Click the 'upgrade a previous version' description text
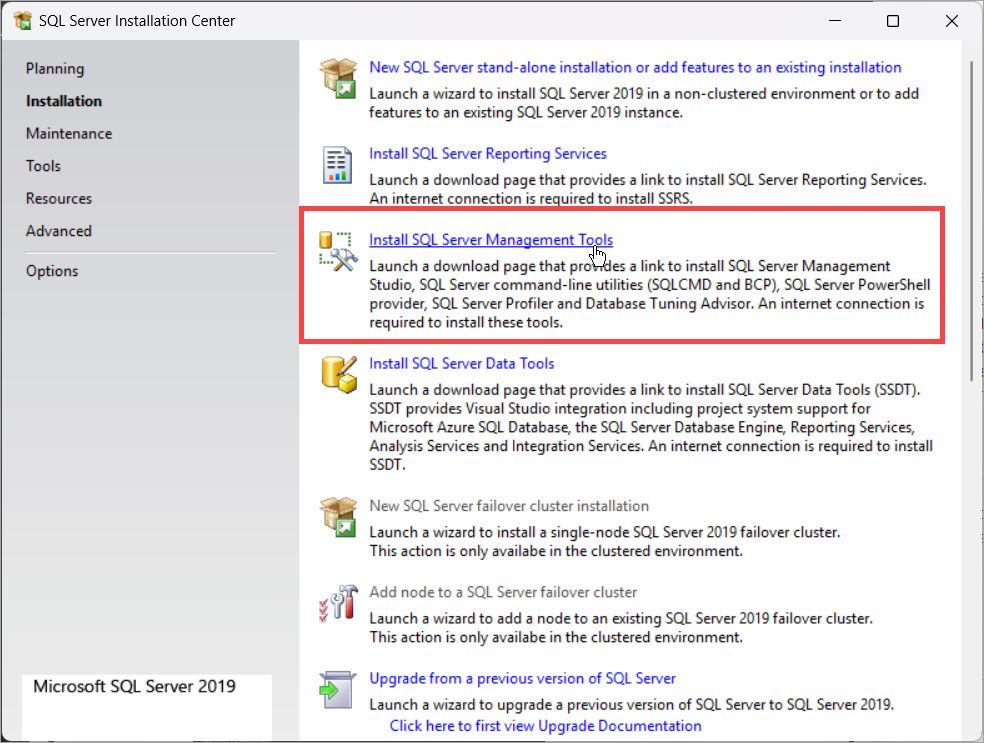Viewport: 984px width, 743px height. (x=631, y=705)
